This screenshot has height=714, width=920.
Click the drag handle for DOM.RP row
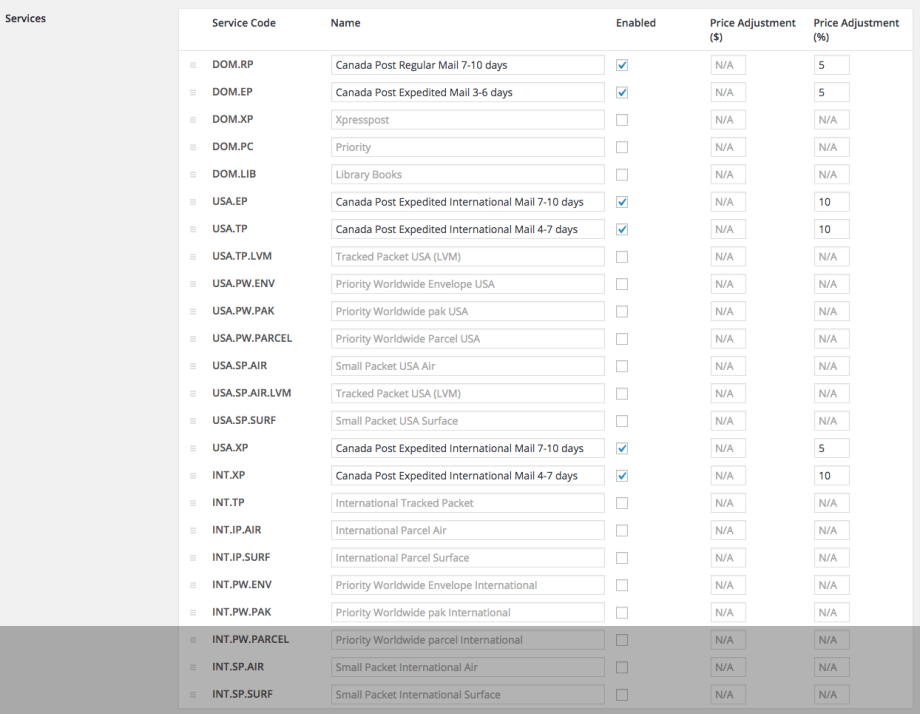click(x=193, y=65)
